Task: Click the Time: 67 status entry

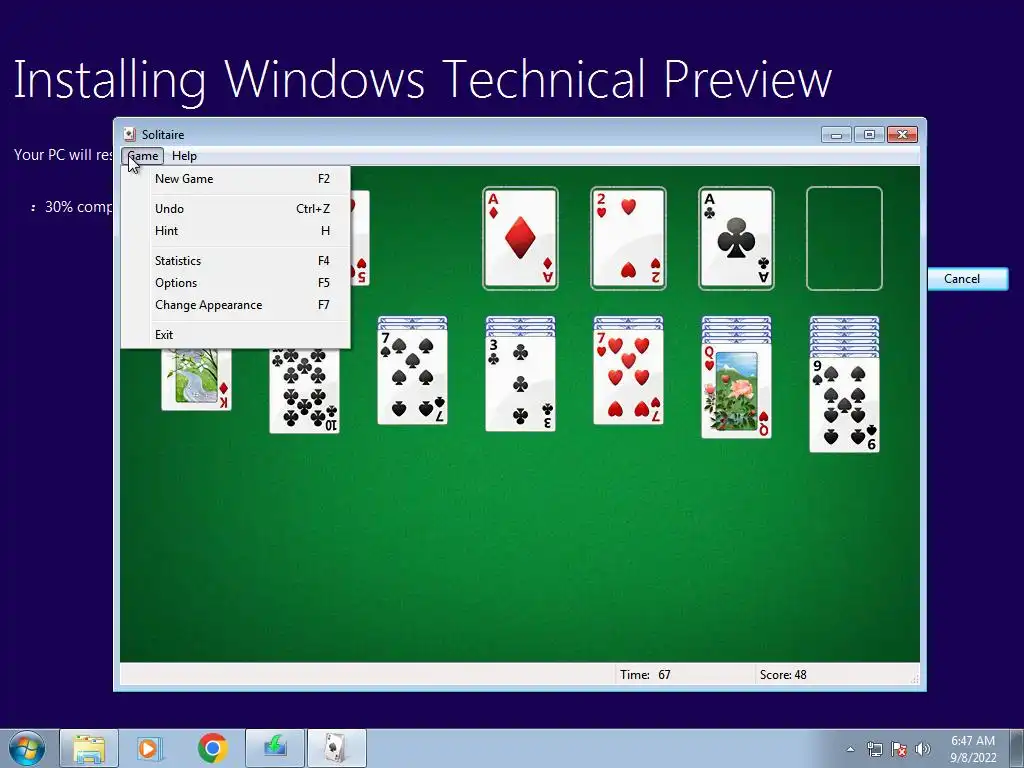Action: tap(645, 675)
